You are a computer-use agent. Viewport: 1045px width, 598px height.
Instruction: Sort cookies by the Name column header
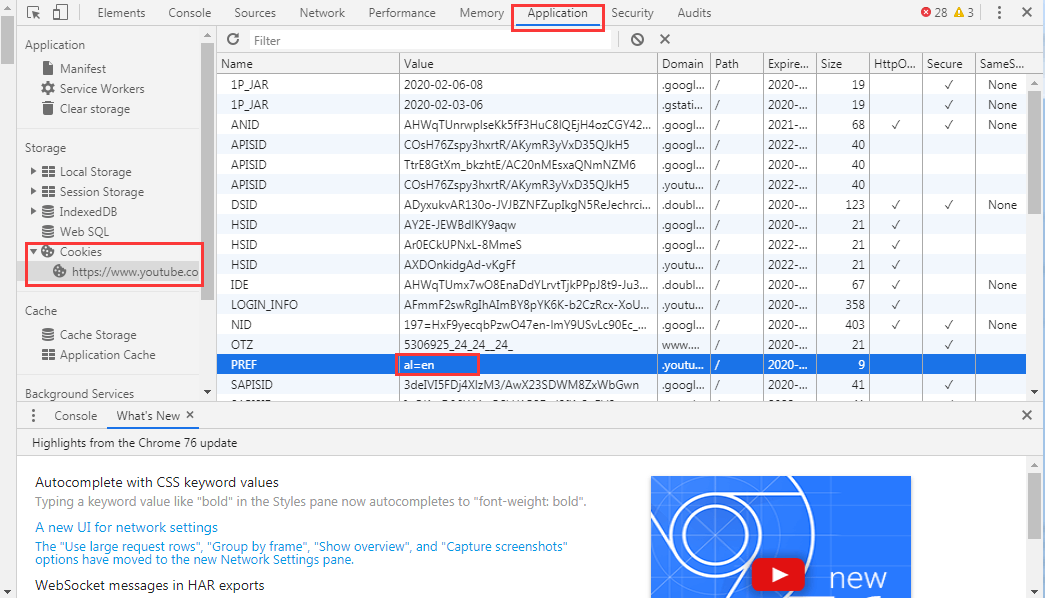coord(308,64)
